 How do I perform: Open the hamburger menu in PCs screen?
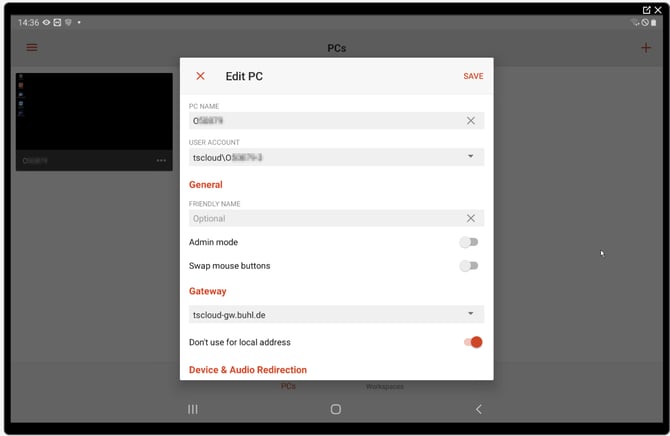(32, 47)
